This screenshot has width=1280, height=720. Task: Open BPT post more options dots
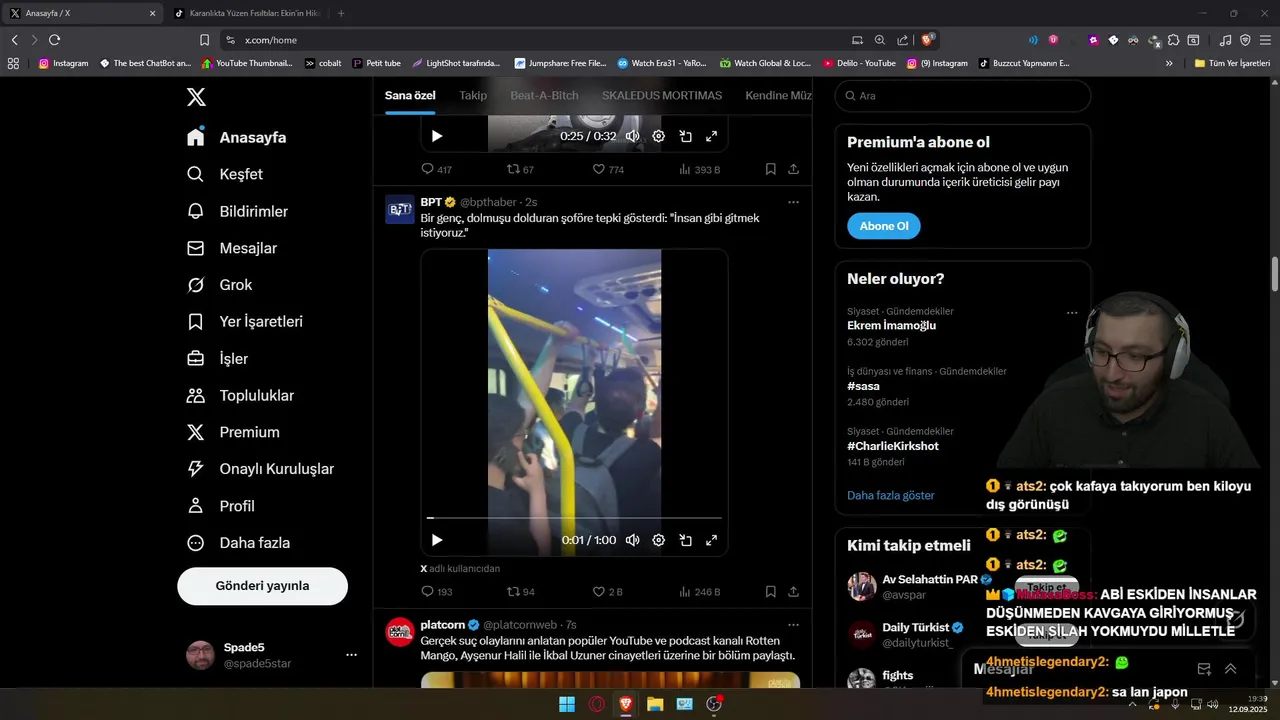[794, 202]
